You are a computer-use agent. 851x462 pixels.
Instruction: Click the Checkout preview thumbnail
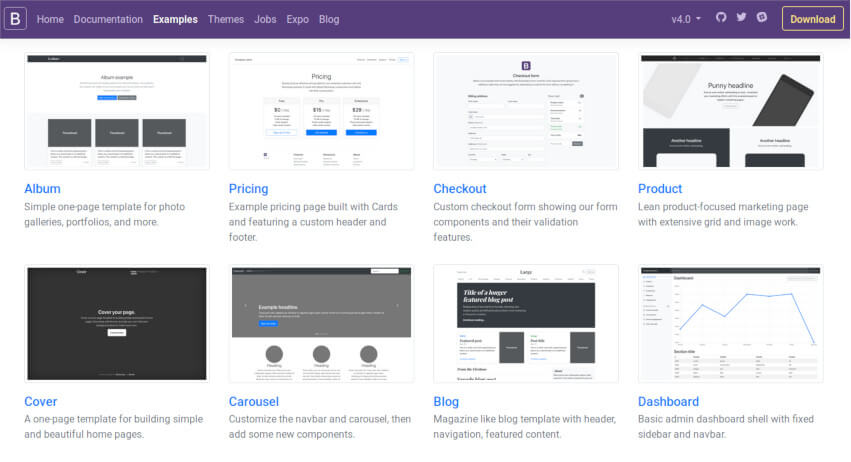click(526, 111)
